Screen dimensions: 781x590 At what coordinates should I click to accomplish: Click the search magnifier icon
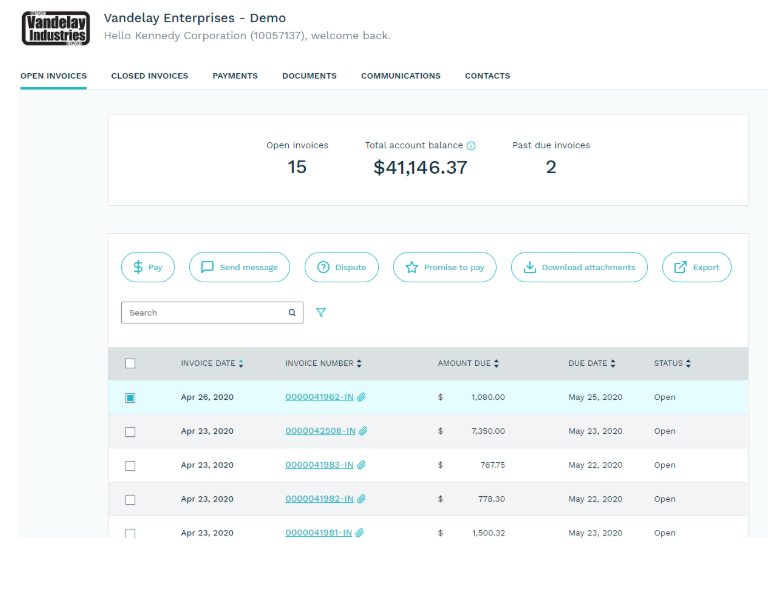click(292, 313)
